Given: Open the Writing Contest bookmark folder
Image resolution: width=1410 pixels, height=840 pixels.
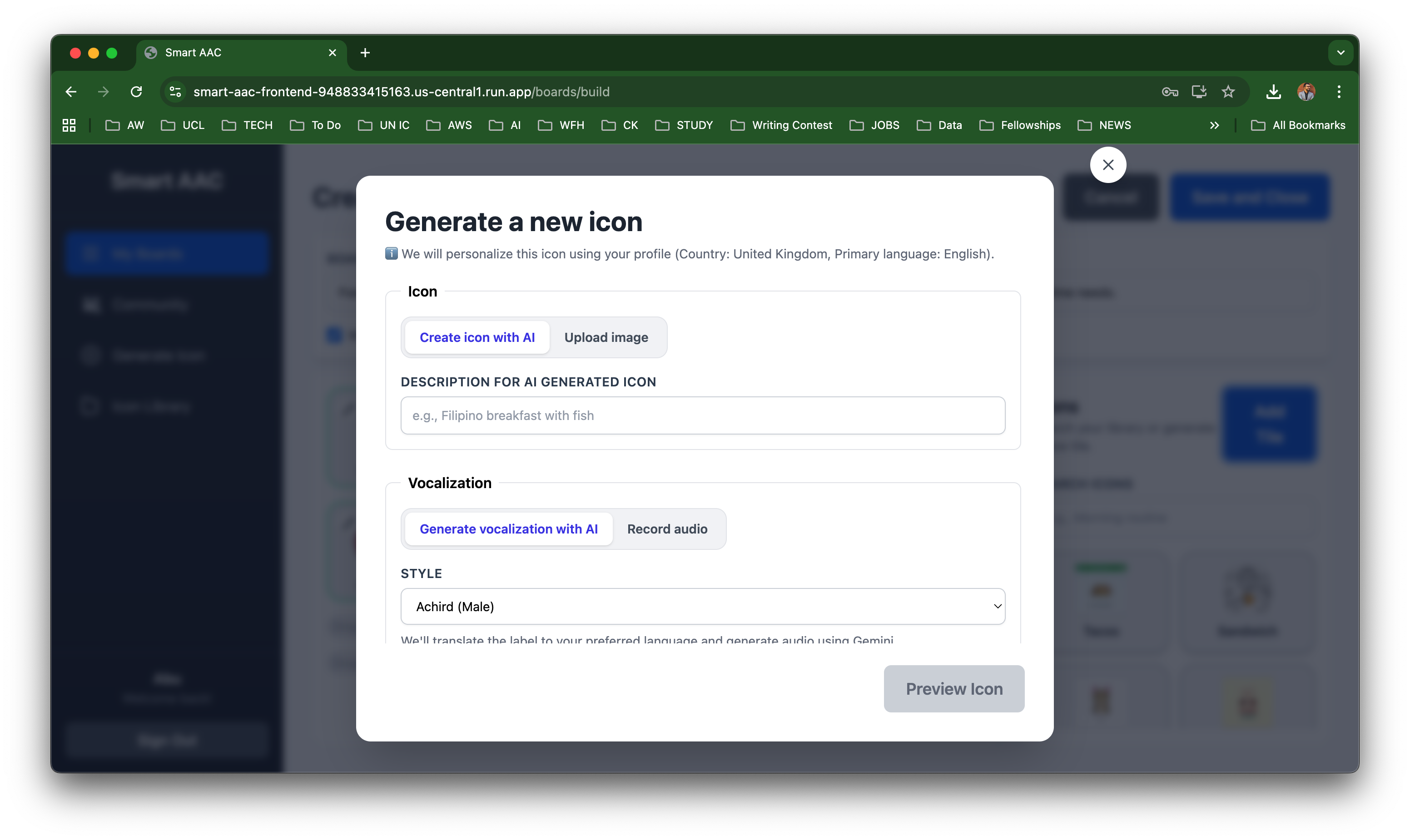Looking at the screenshot, I should click(x=781, y=125).
